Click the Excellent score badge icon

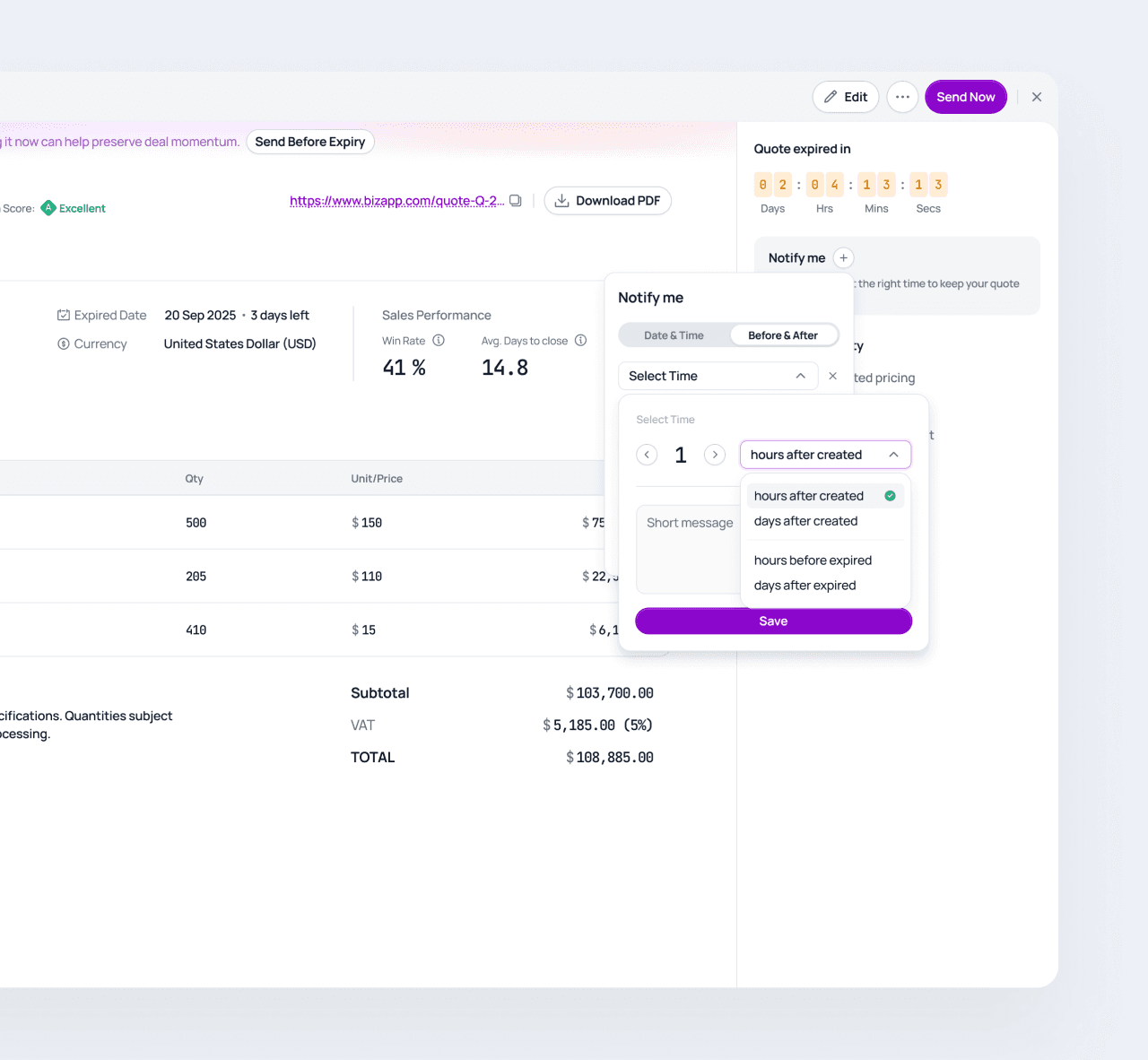pos(48,208)
